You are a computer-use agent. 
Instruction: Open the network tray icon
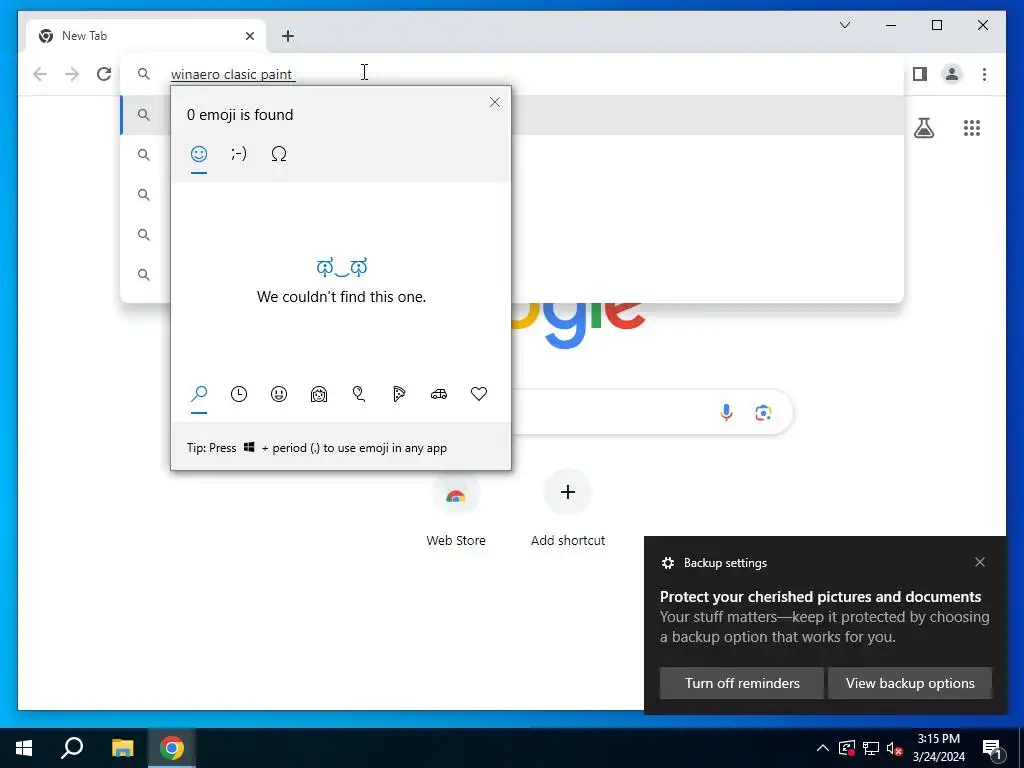[871, 748]
